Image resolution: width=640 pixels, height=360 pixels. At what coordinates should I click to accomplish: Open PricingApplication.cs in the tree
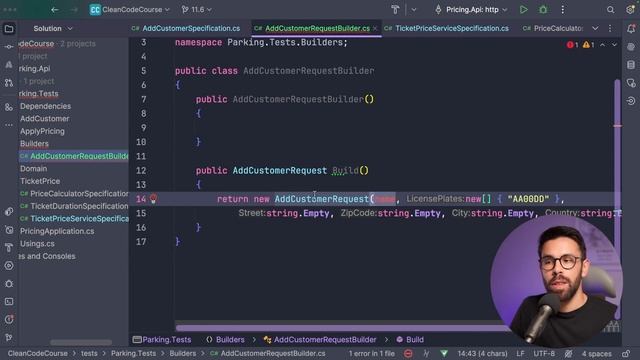point(57,231)
